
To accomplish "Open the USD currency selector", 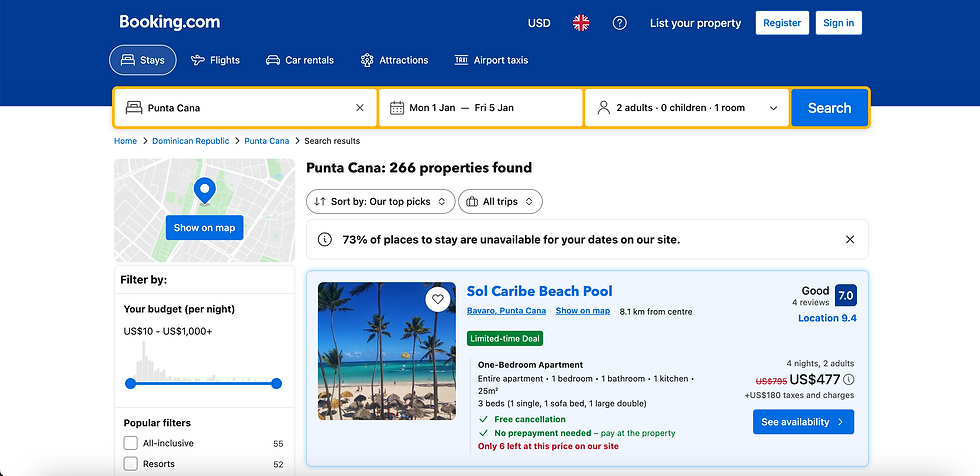I will pyautogui.click(x=539, y=23).
